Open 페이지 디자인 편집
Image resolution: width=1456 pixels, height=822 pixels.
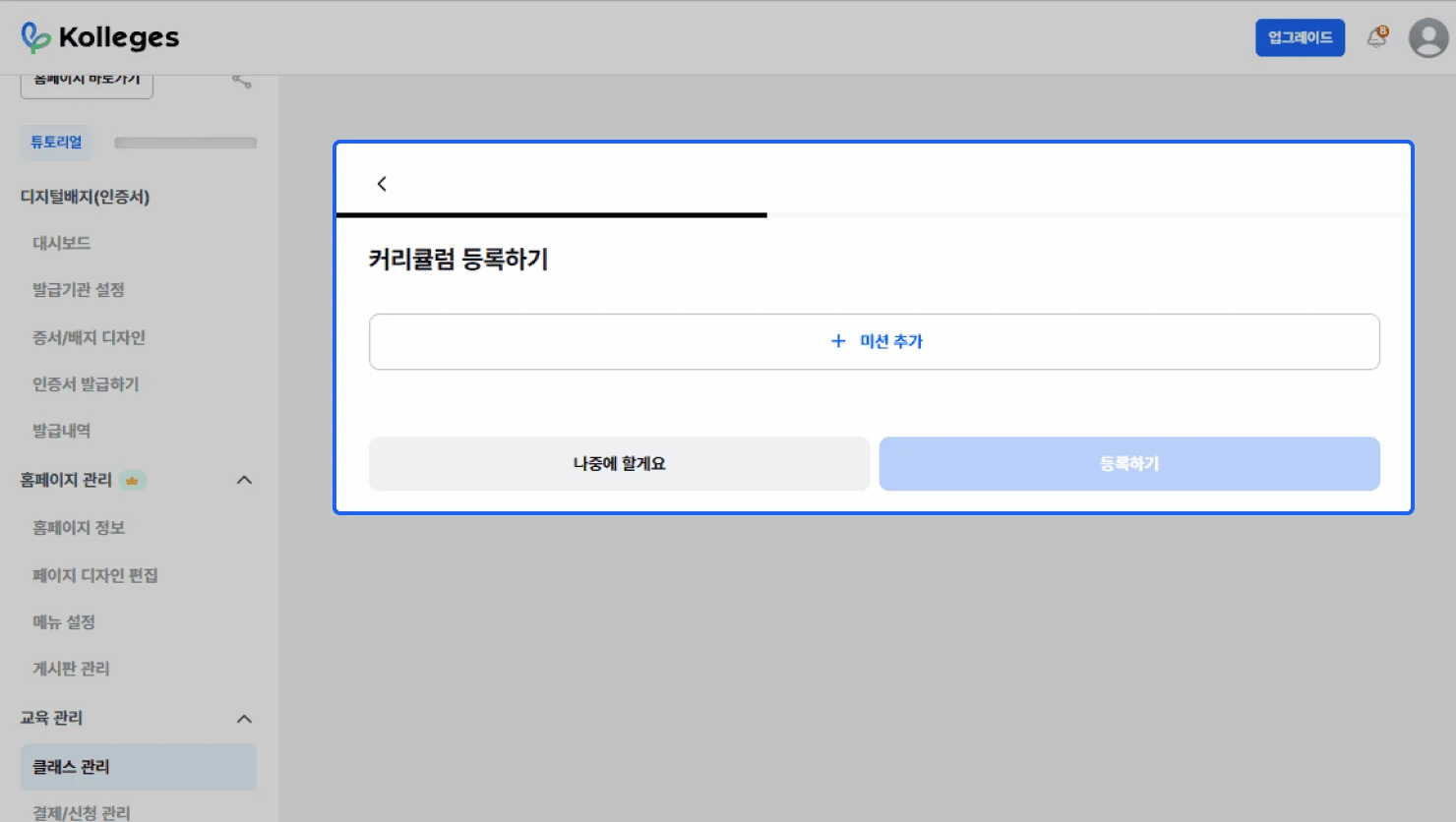(x=94, y=575)
